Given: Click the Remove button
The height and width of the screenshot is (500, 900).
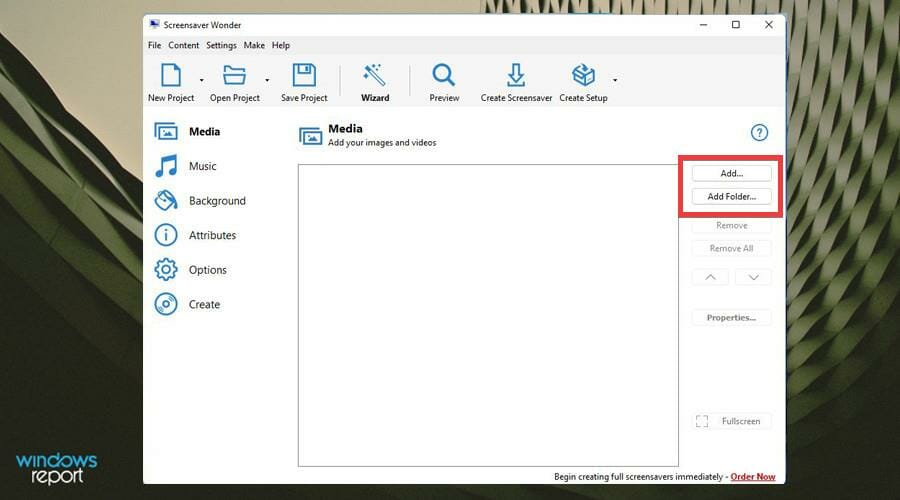Looking at the screenshot, I should [x=731, y=226].
